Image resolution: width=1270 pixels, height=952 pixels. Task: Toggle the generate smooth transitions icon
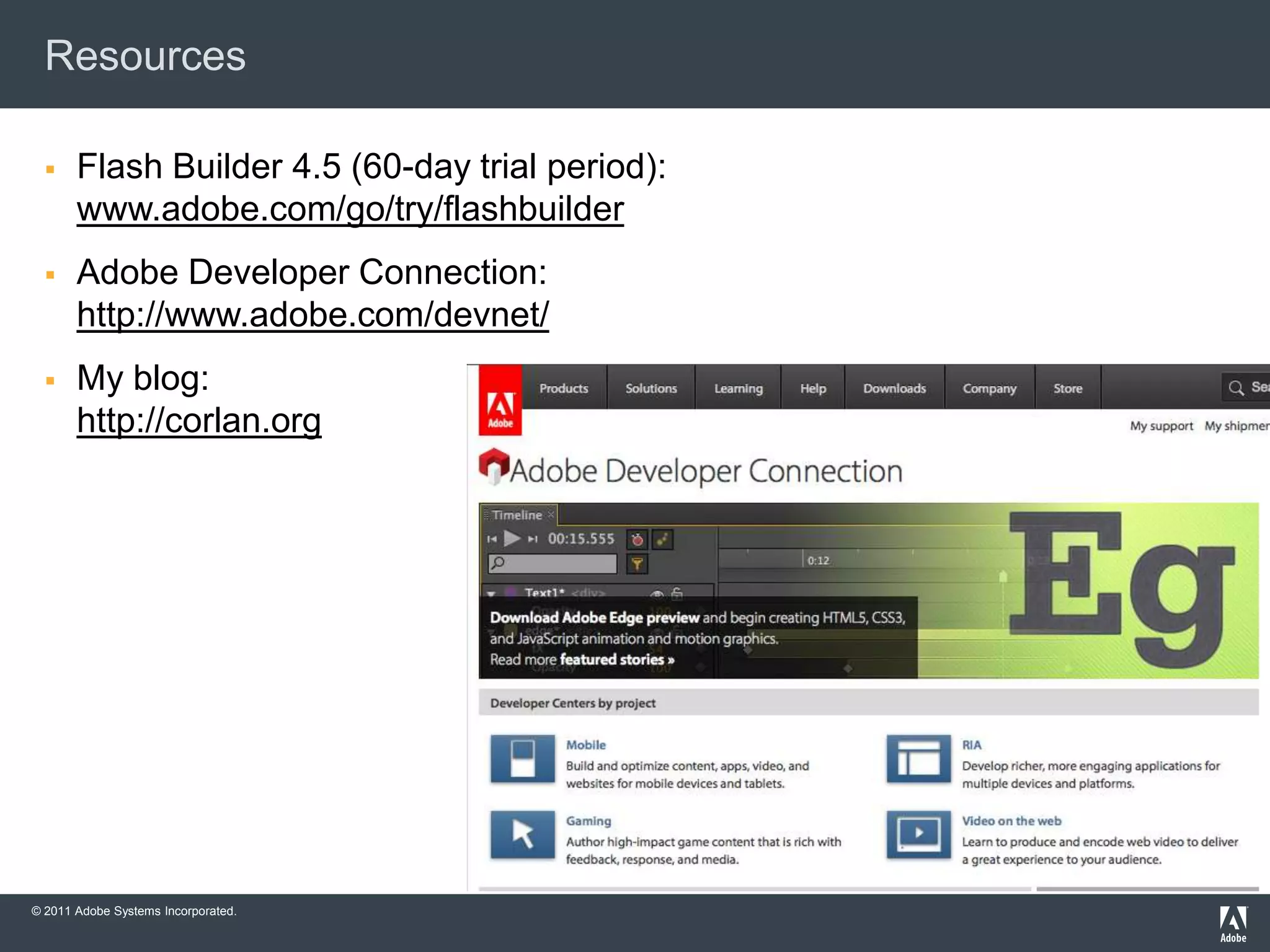click(x=663, y=539)
